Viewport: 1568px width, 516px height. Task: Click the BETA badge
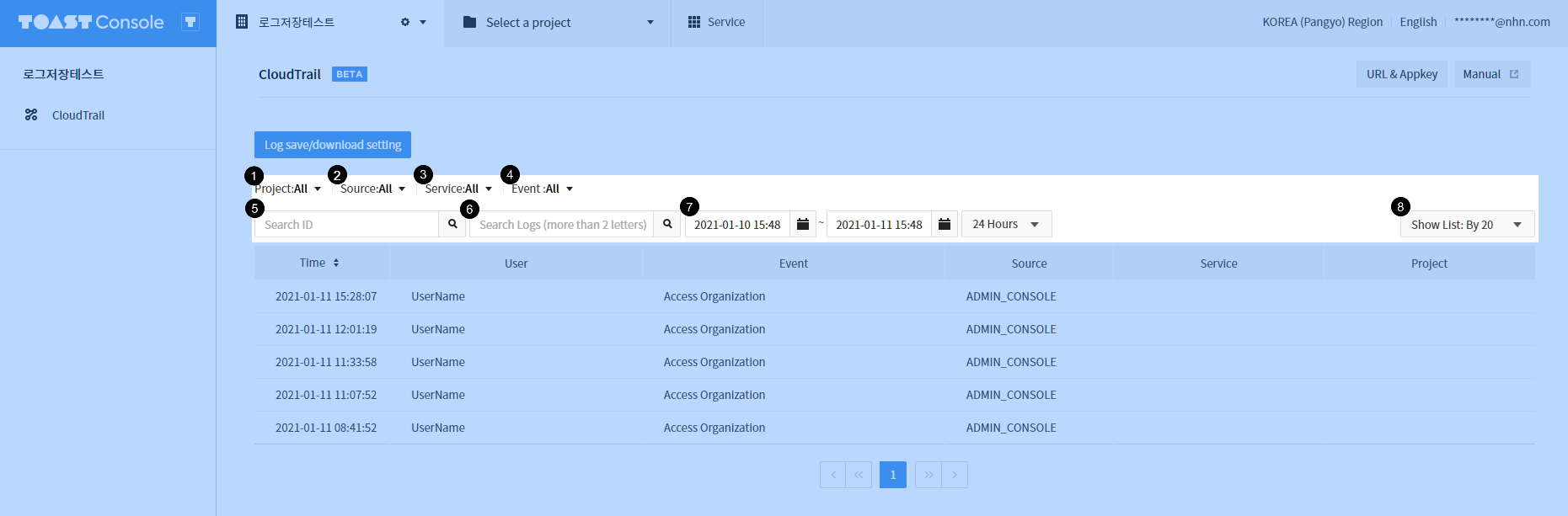point(350,74)
